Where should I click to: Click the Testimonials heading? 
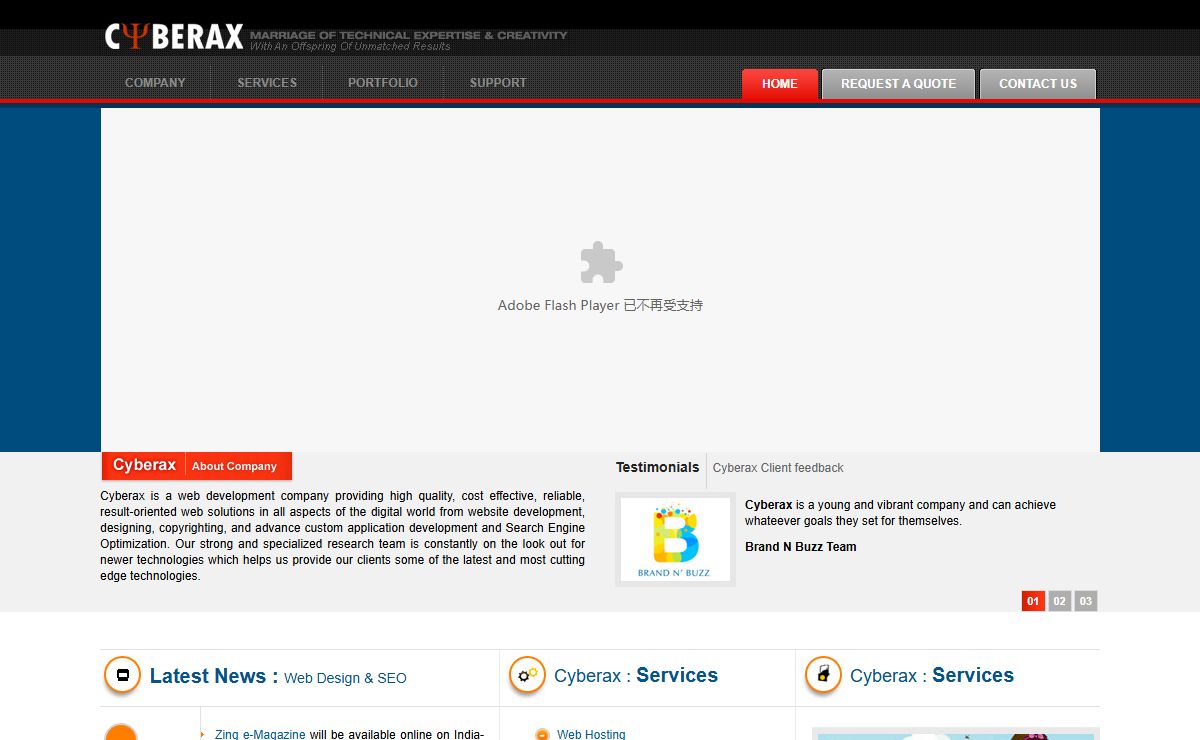[657, 467]
